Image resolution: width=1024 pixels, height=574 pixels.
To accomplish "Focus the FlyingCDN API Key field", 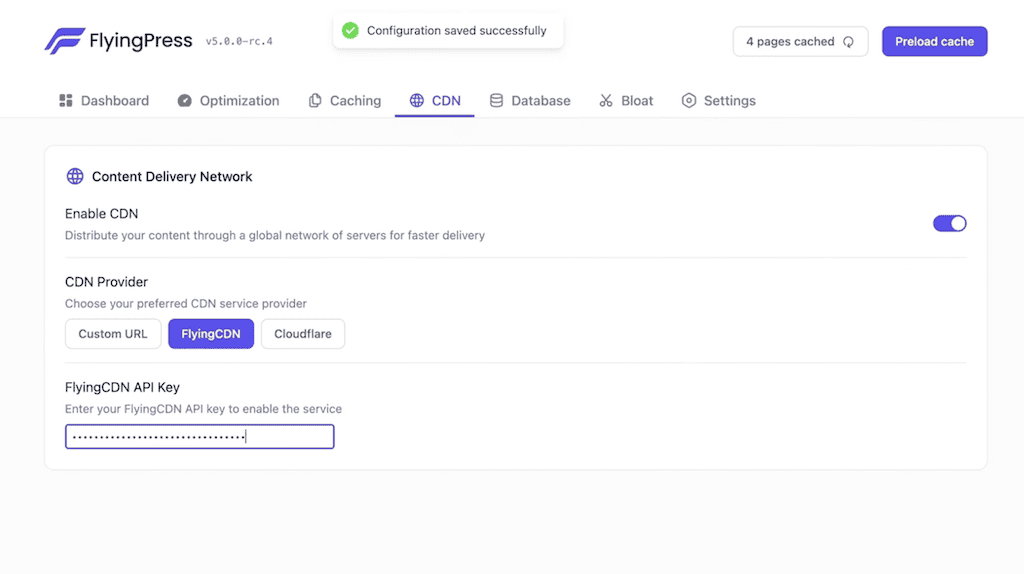I will tap(200, 436).
